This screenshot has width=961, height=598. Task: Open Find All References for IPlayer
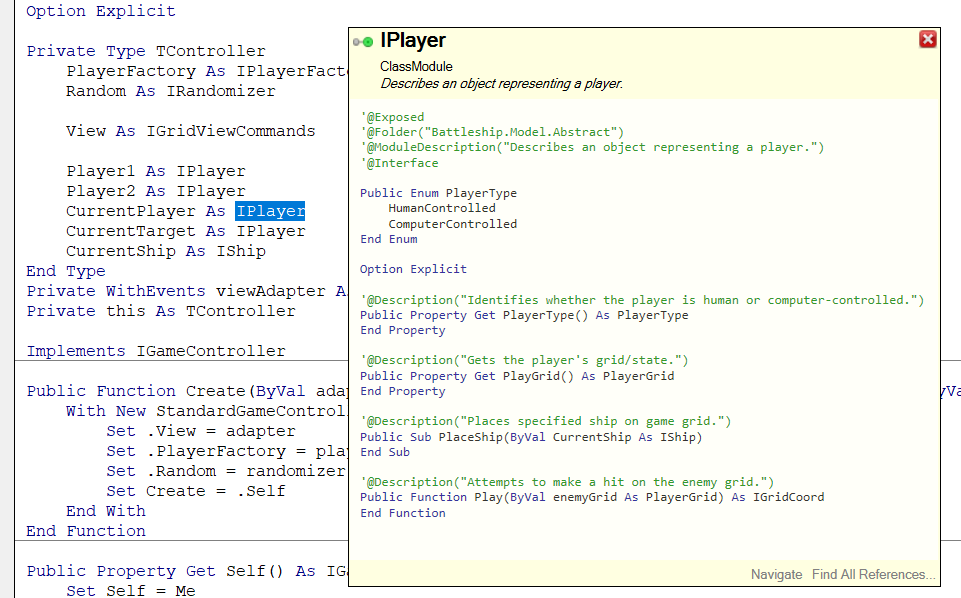tap(873, 574)
